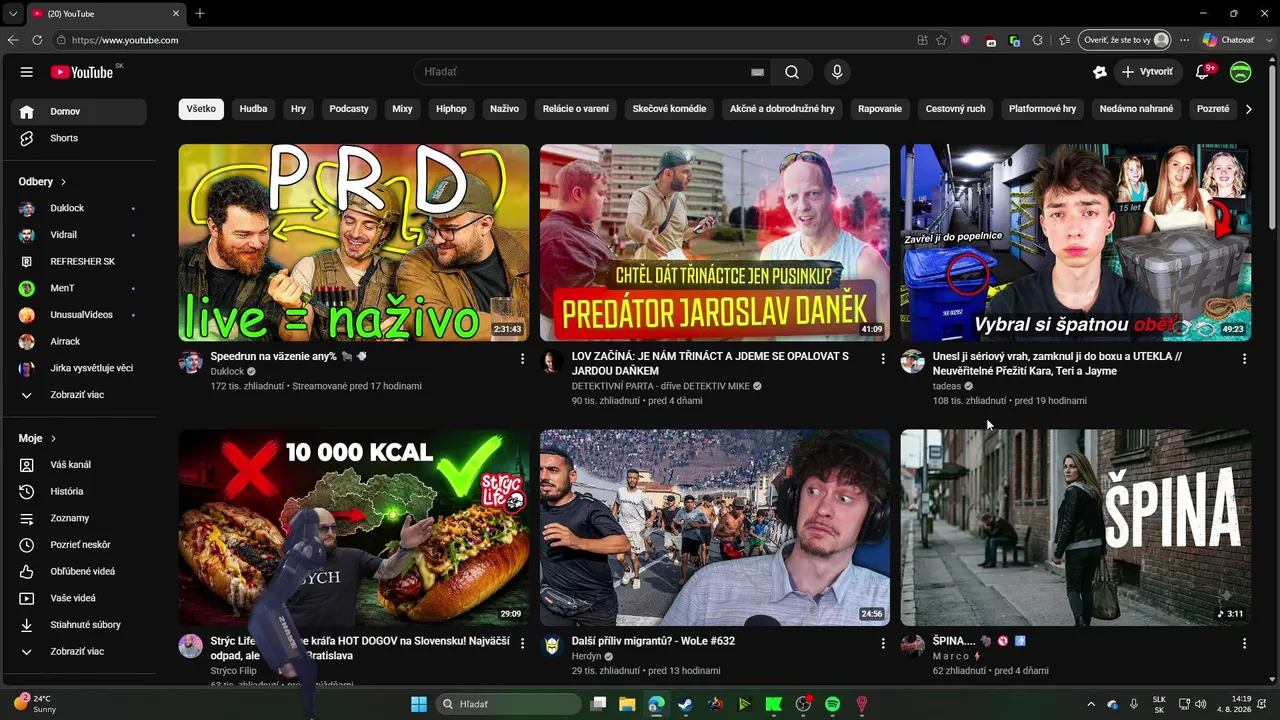1280x720 pixels.
Task: Show hidden system tray icons
Action: (1091, 704)
